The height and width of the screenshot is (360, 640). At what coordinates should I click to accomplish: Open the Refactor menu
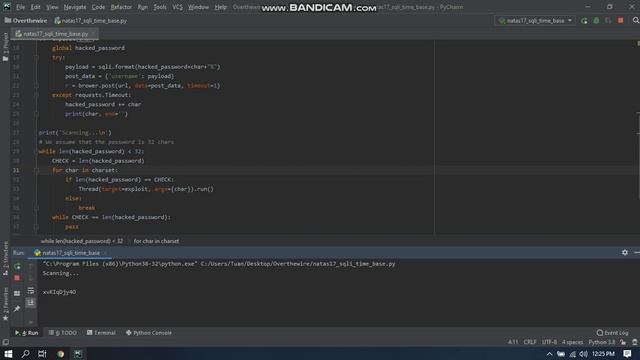(x=121, y=7)
